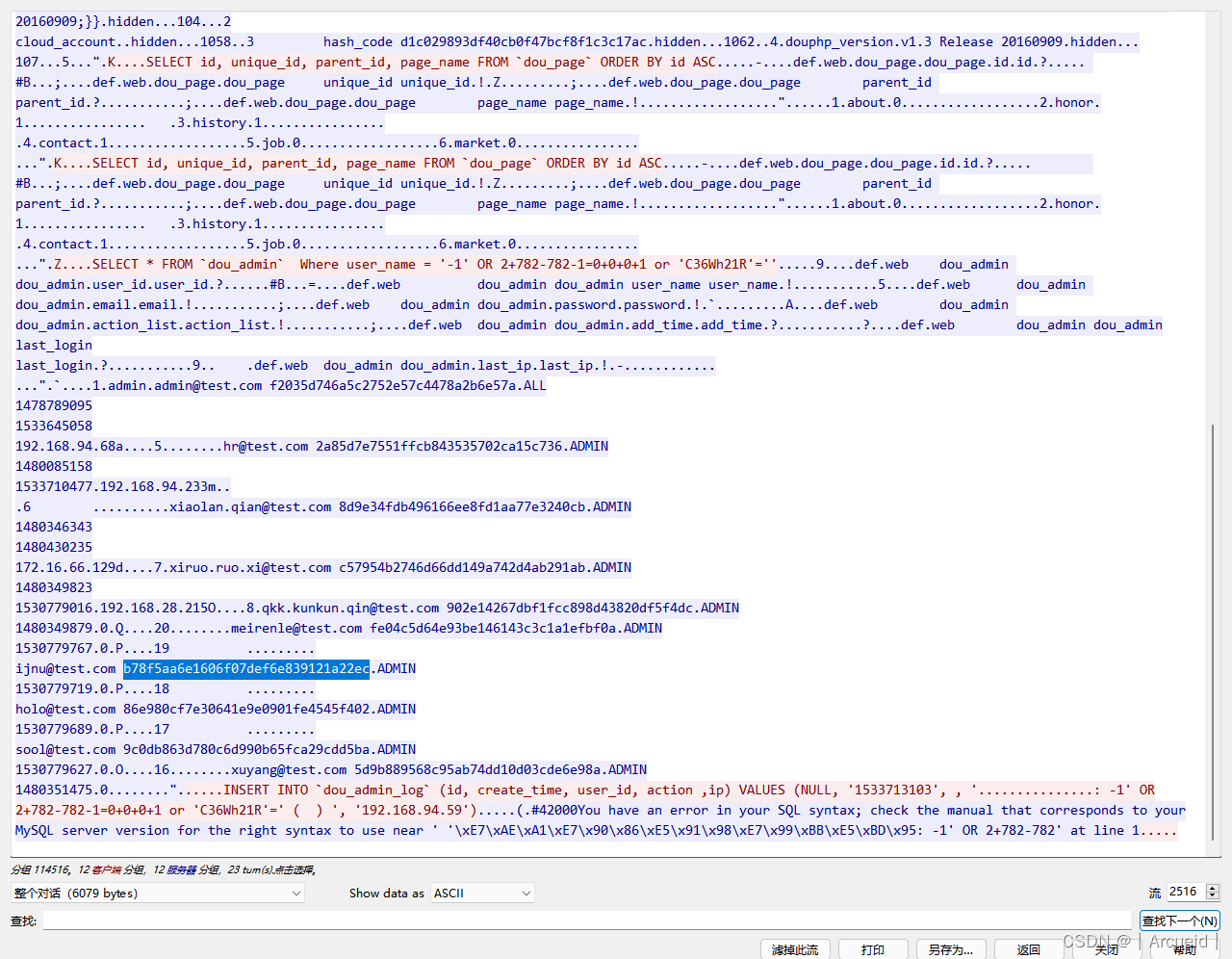The height and width of the screenshot is (959, 1232).
Task: Click the 帮助 button
Action: tap(1185, 949)
